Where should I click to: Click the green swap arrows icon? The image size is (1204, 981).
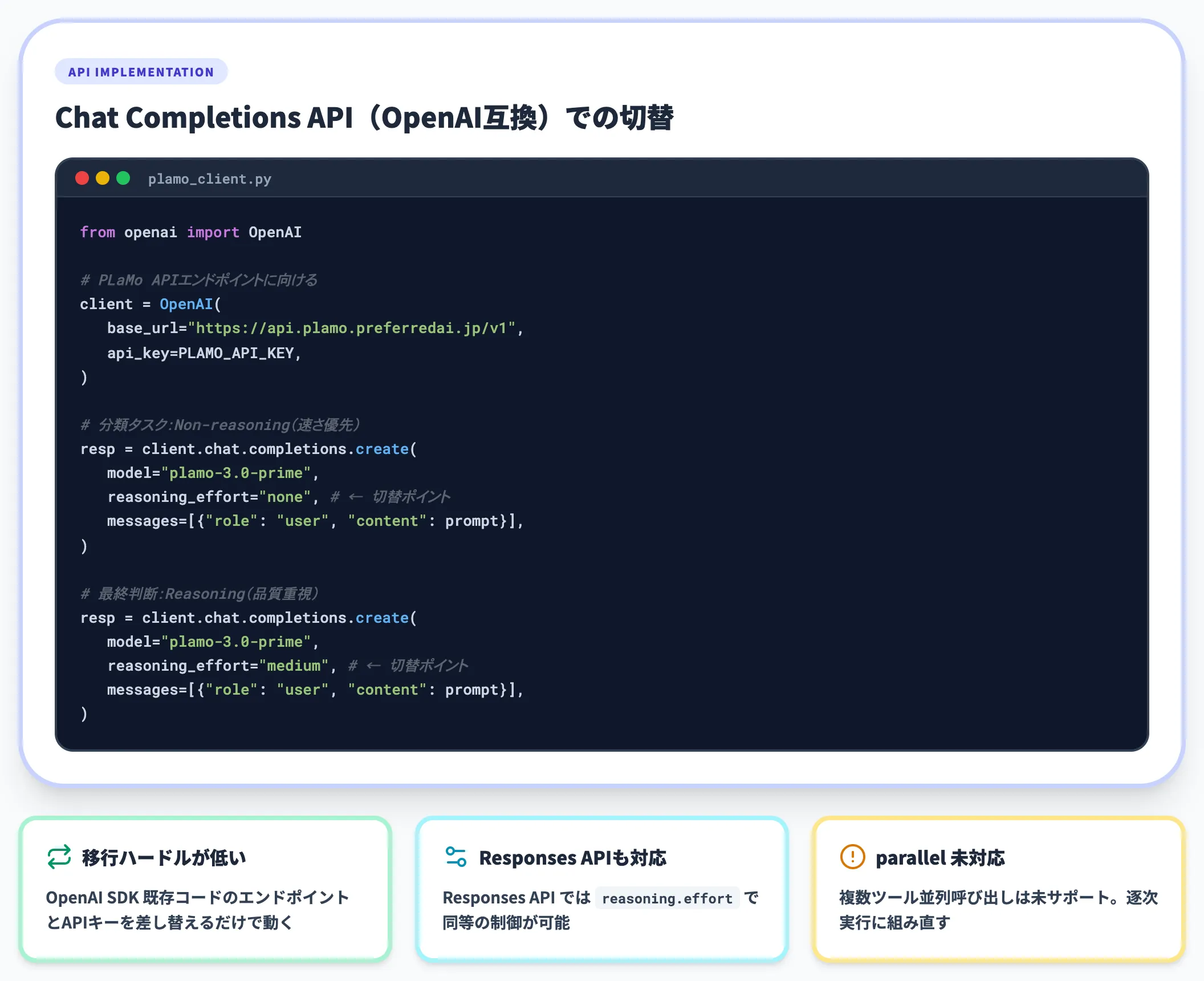[59, 857]
